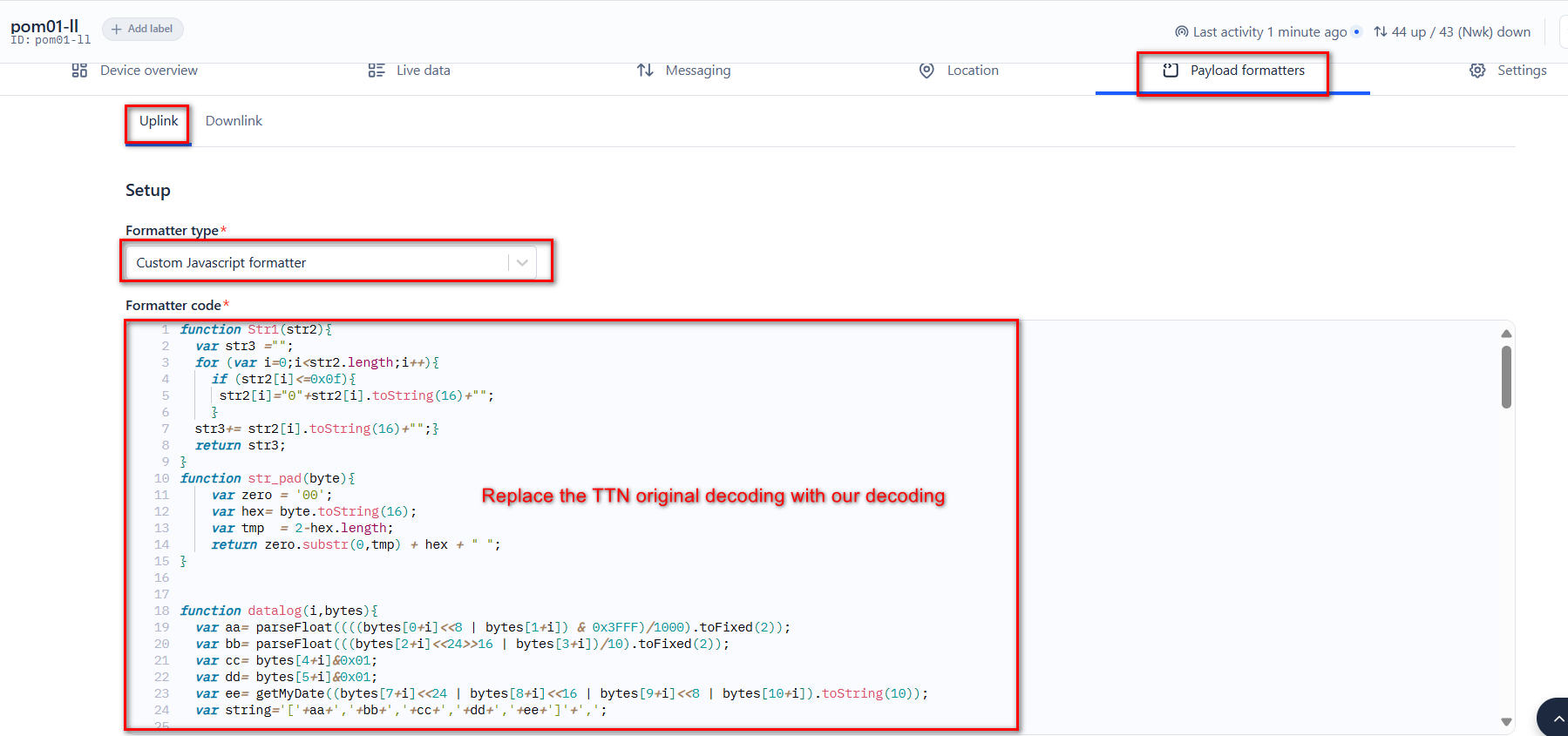
Task: Click the 44 up / 43 (Nwk) down counter
Action: (1461, 32)
